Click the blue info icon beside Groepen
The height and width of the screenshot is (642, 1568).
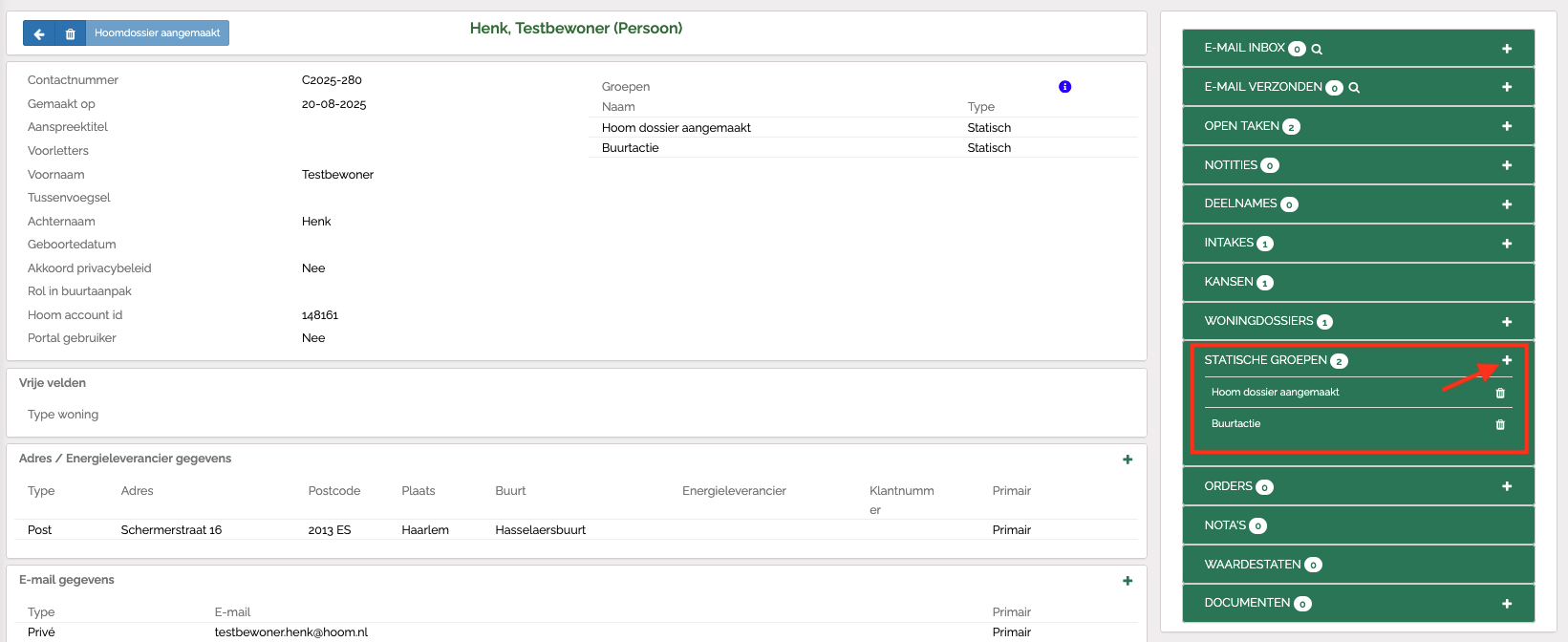1064,87
